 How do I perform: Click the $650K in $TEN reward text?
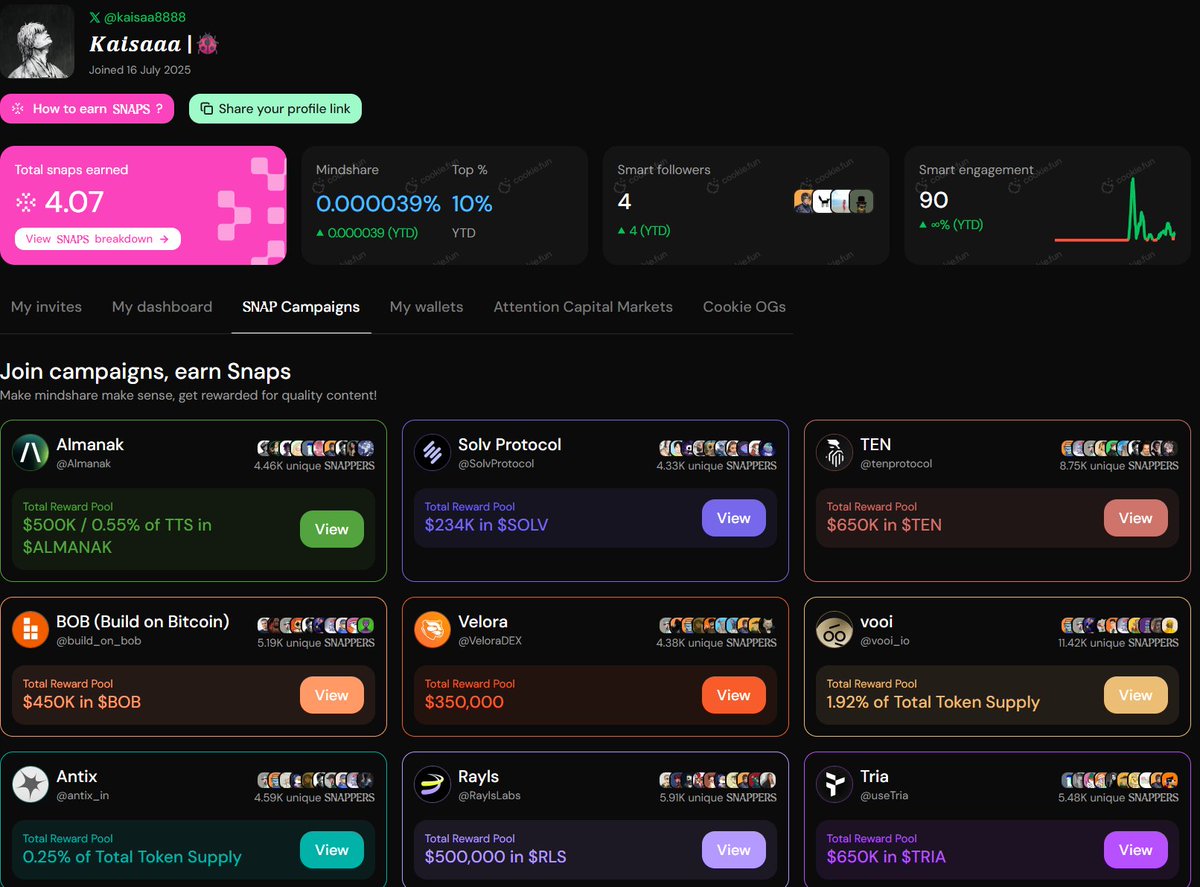[884, 525]
